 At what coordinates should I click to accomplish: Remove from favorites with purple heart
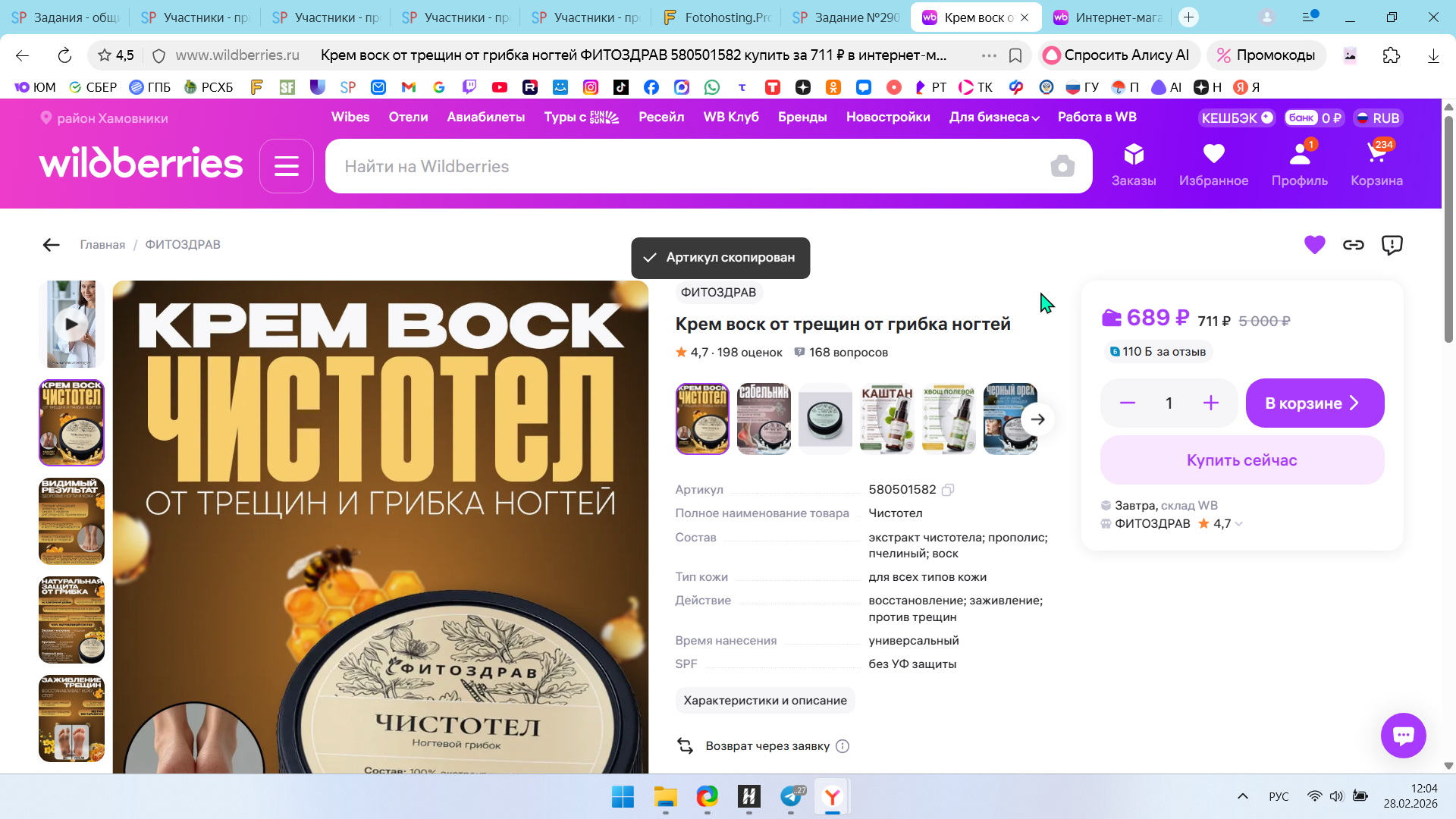tap(1314, 245)
